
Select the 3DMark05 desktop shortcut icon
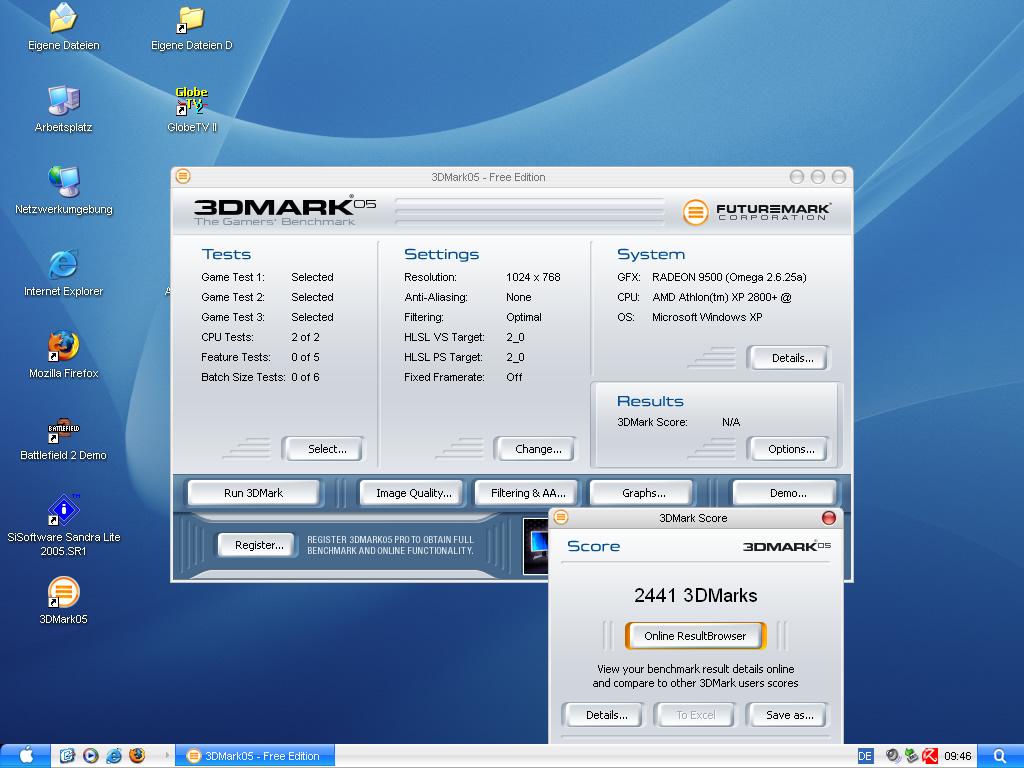click(x=63, y=601)
